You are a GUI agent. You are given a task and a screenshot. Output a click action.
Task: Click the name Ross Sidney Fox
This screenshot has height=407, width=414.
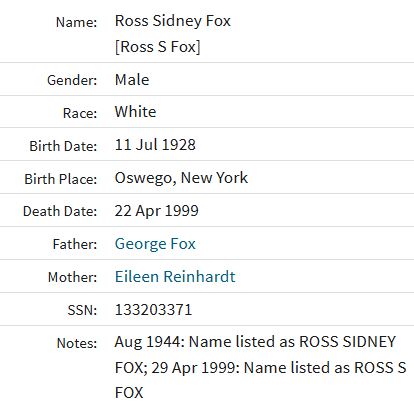pyautogui.click(x=173, y=21)
